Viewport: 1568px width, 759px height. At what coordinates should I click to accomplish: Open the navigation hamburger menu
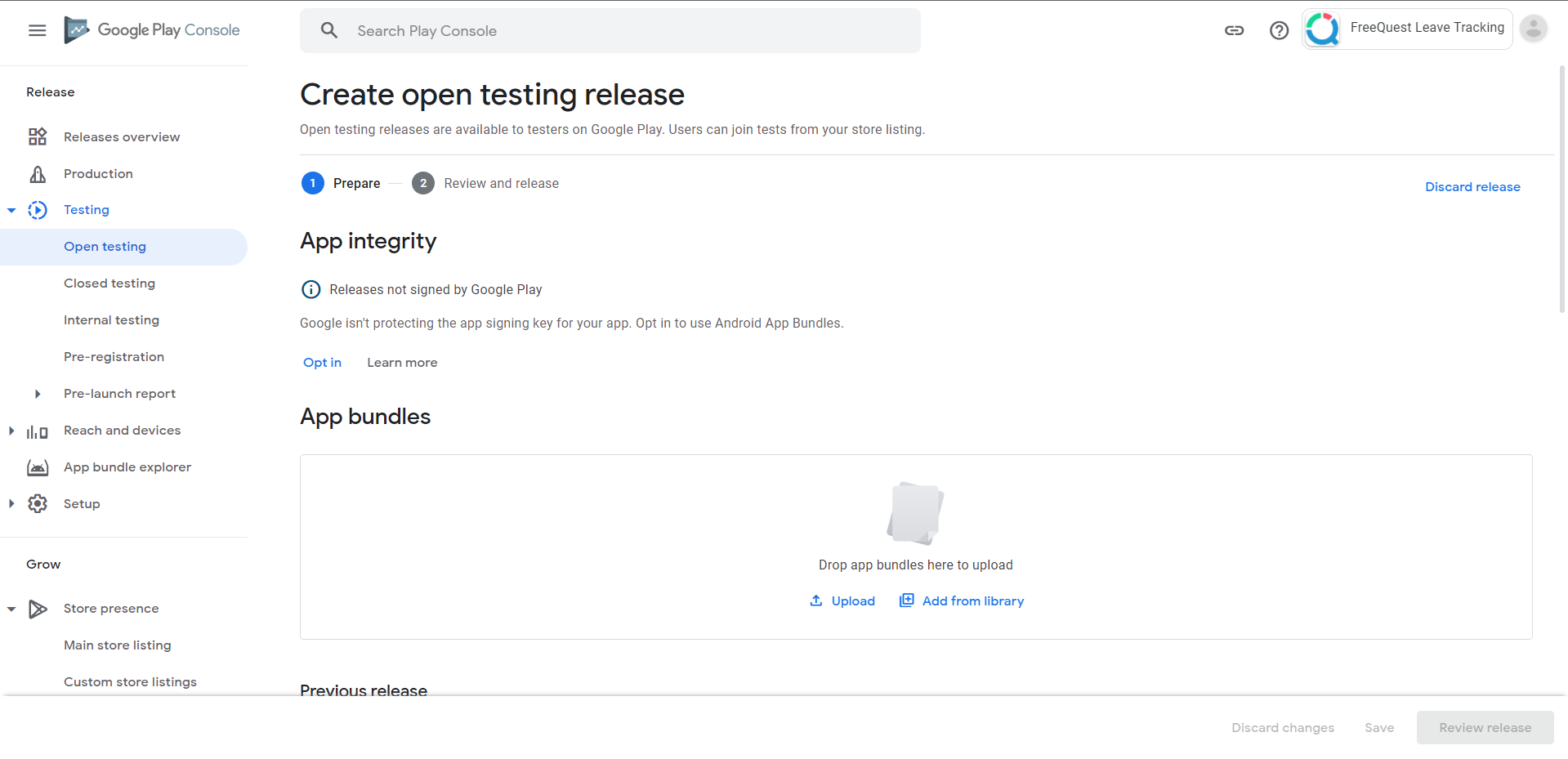point(37,30)
